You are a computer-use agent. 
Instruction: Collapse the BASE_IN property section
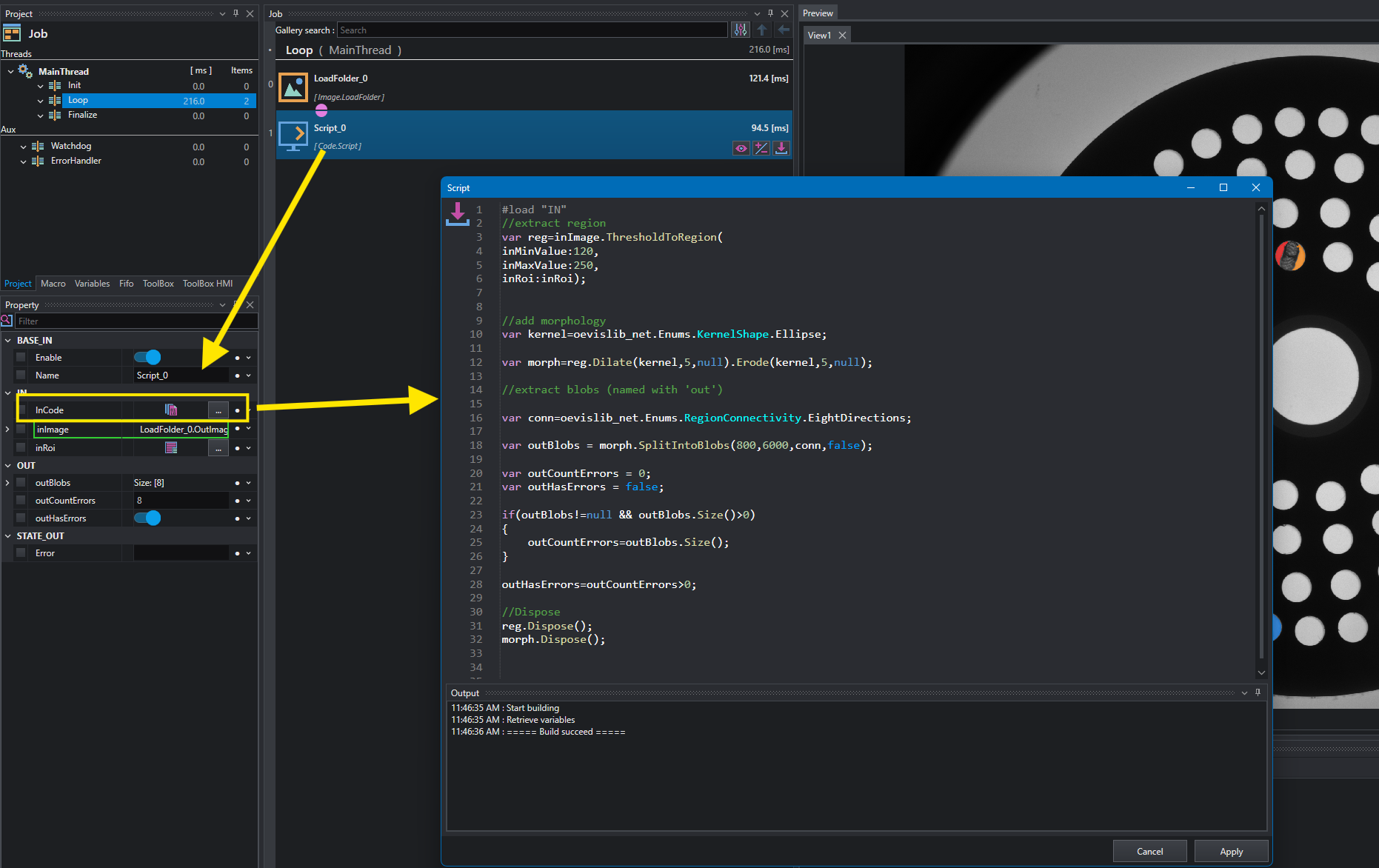point(8,341)
